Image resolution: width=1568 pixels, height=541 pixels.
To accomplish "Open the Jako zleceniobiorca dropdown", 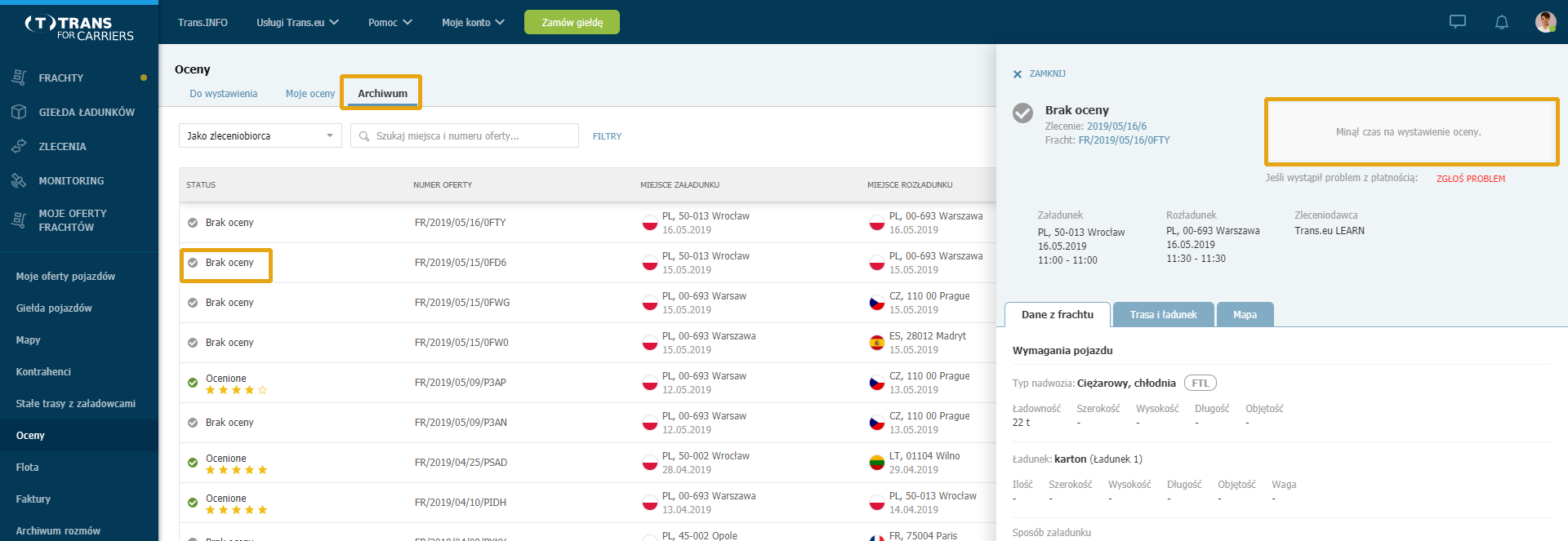I will tap(261, 135).
